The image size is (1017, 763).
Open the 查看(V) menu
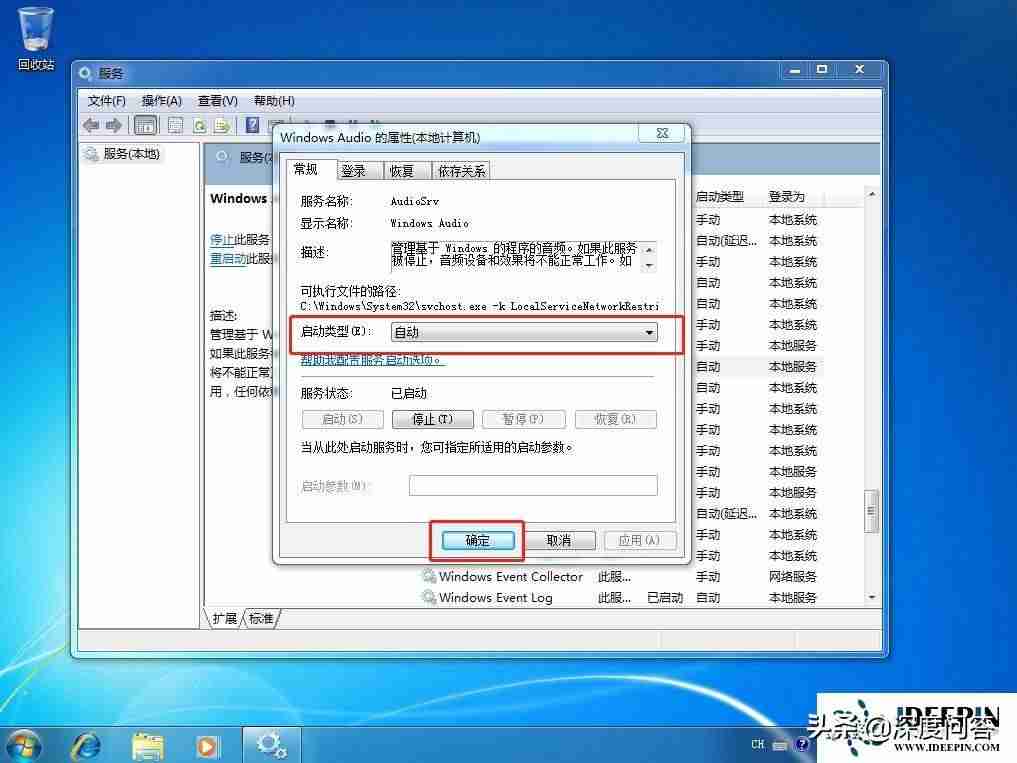[x=217, y=101]
